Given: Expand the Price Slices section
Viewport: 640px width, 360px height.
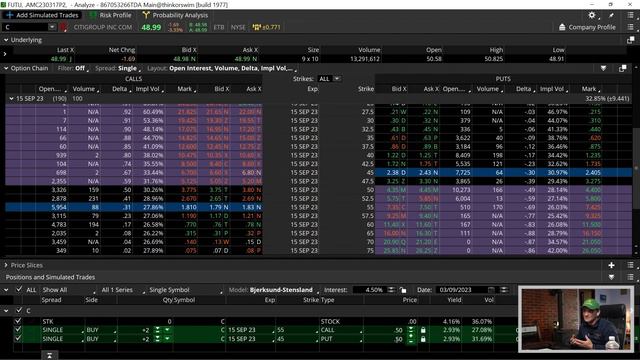Looking at the screenshot, I should [6, 265].
